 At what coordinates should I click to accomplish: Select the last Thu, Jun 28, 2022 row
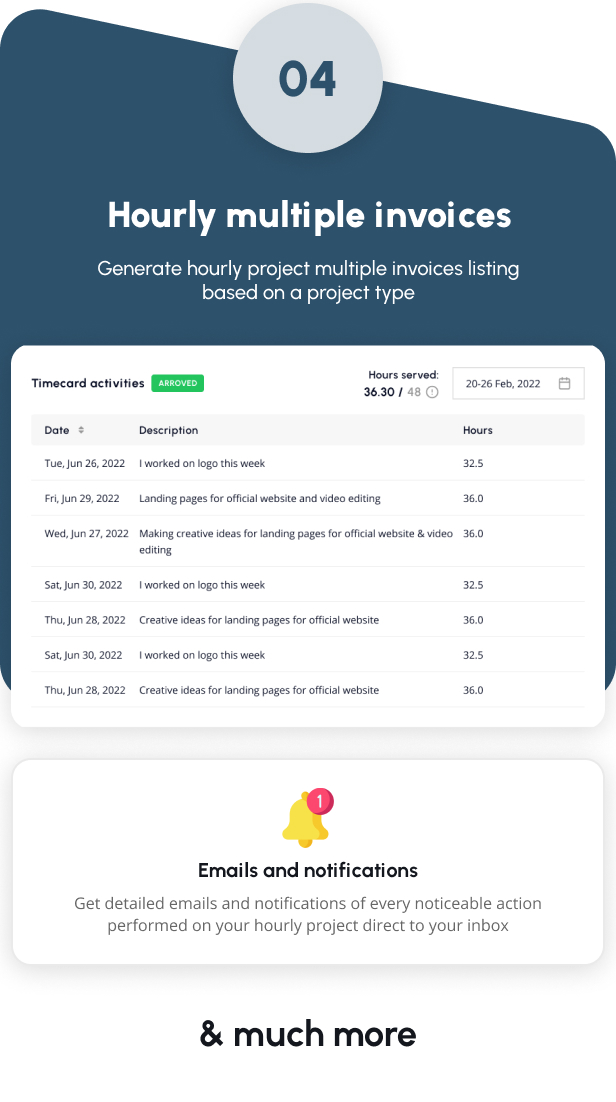tap(308, 690)
